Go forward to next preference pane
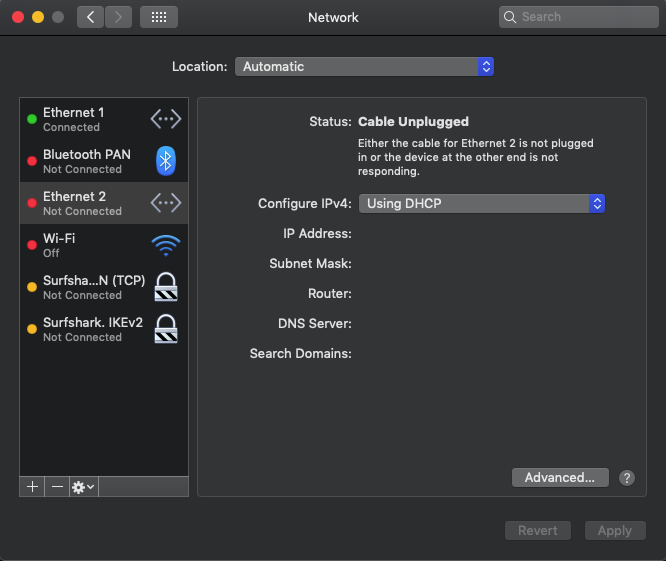Screen dimensions: 666x561 pyautogui.click(x=118, y=17)
